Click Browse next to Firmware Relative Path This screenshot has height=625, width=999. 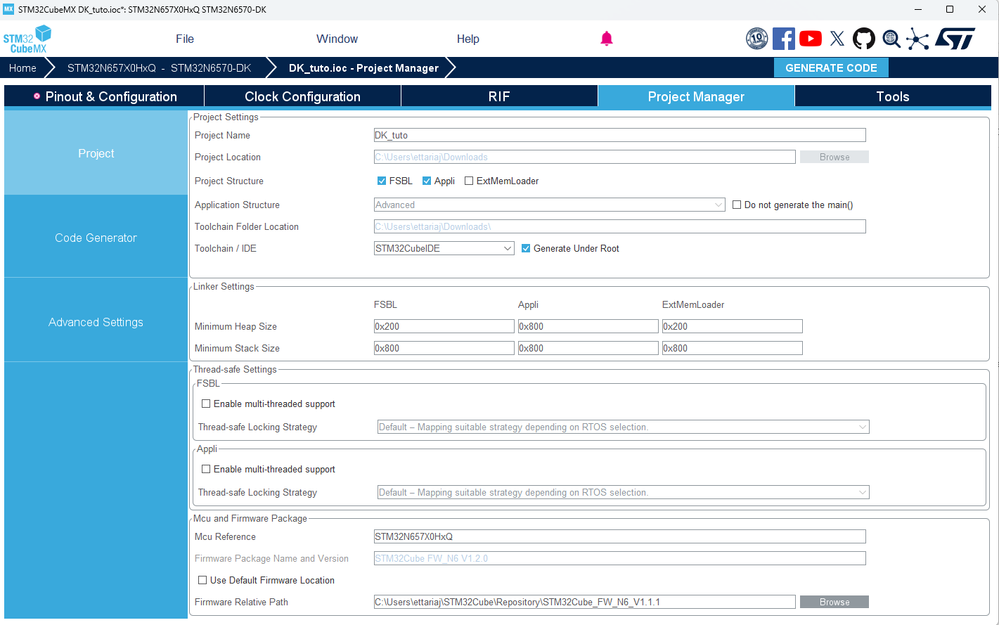coord(834,602)
